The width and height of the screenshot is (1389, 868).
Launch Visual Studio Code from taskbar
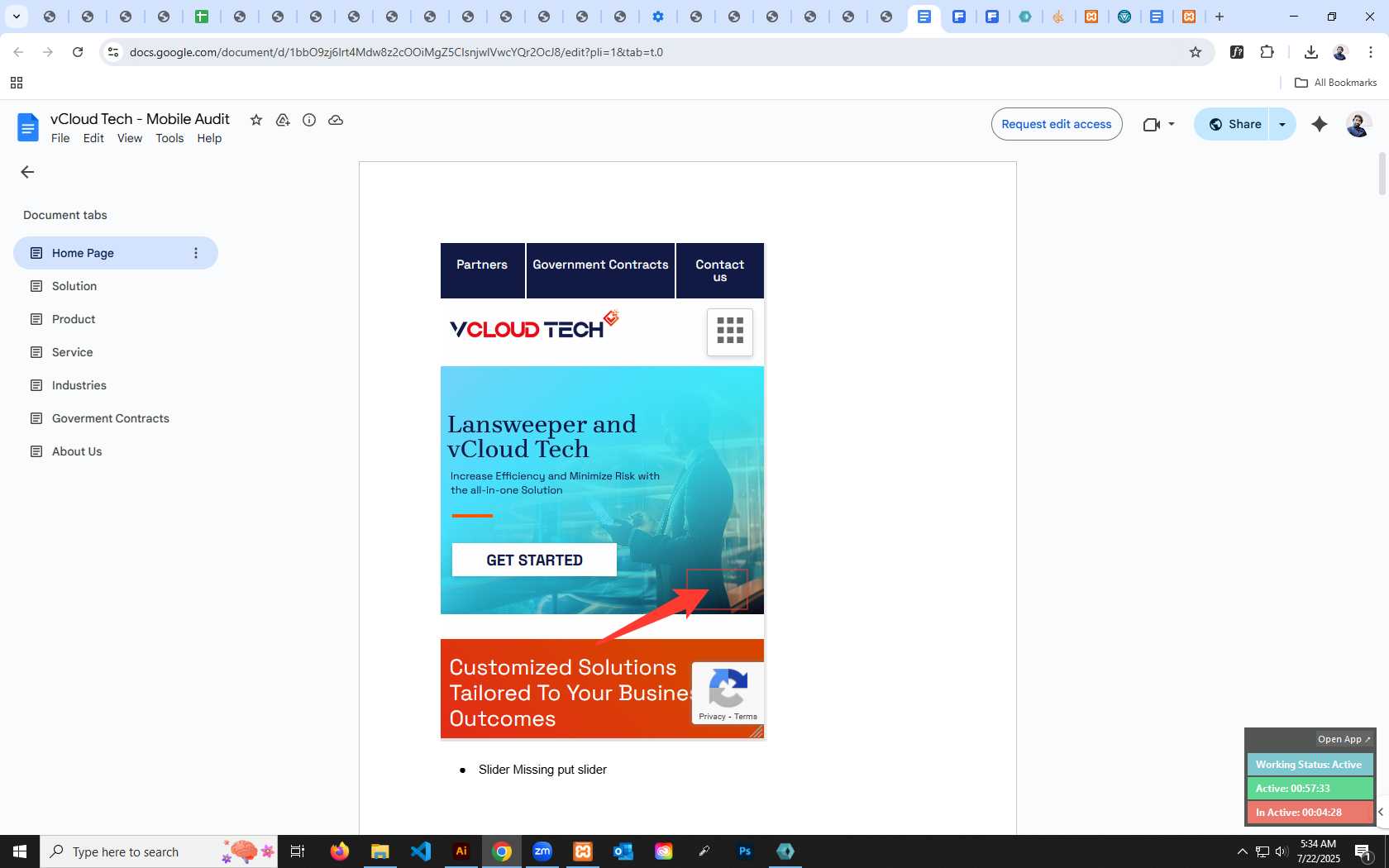point(421,851)
